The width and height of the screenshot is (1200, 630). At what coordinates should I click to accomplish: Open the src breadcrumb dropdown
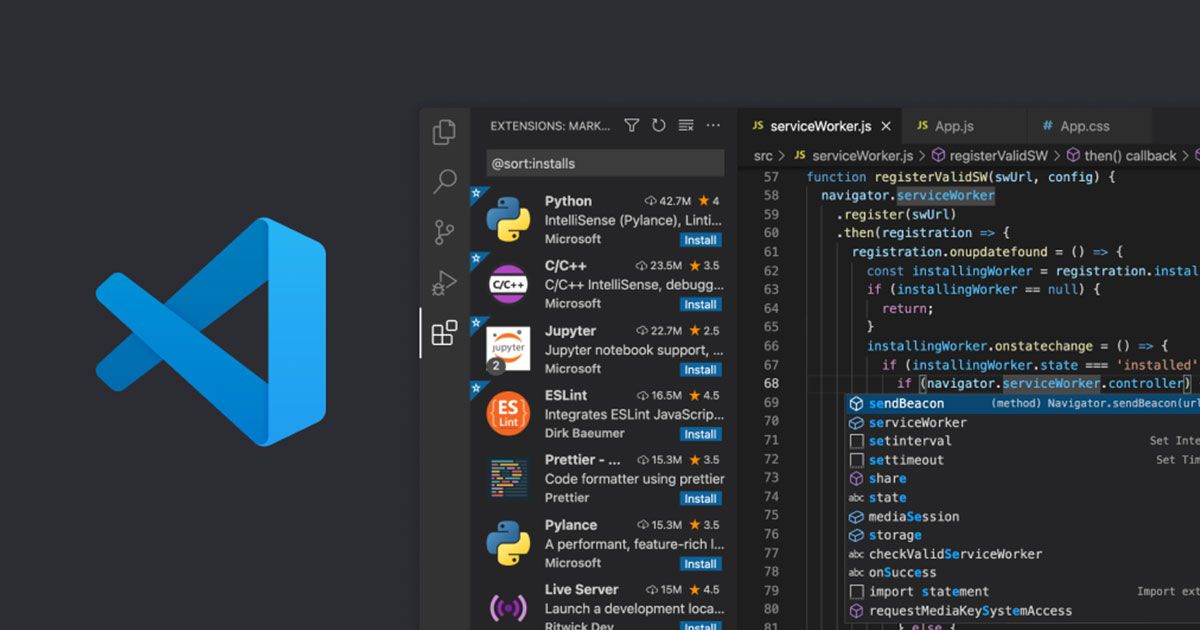(763, 155)
